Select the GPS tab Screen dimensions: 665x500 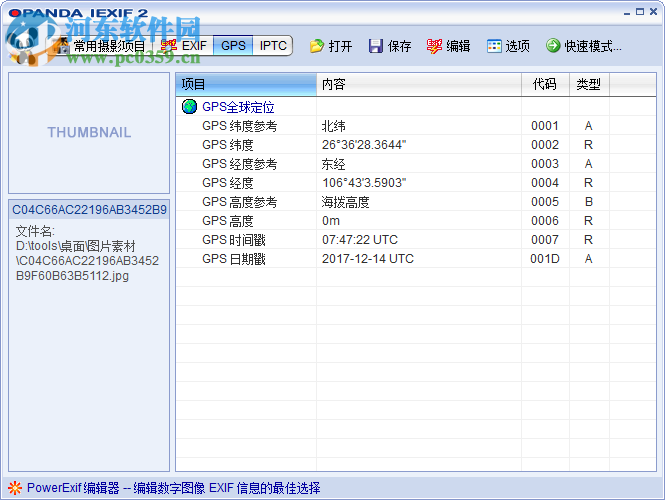pyautogui.click(x=233, y=46)
